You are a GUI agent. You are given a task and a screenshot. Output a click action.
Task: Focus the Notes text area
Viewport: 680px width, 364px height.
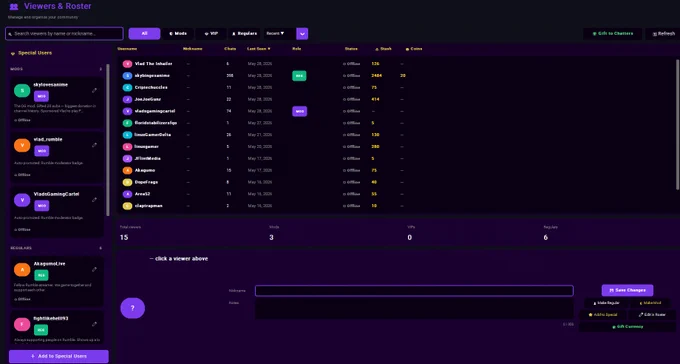414,308
